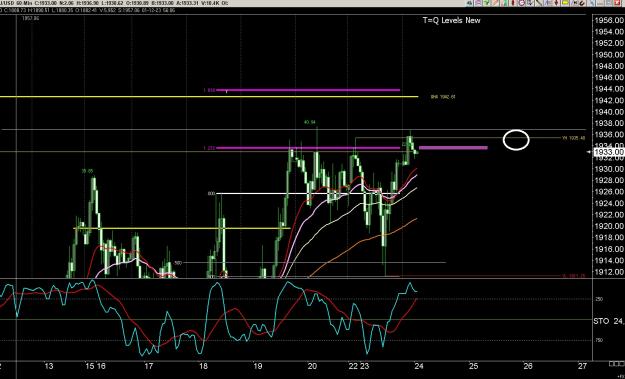This screenshot has height=379, width=625.
Task: Click date label 18 on time axis
Action: tap(203, 366)
